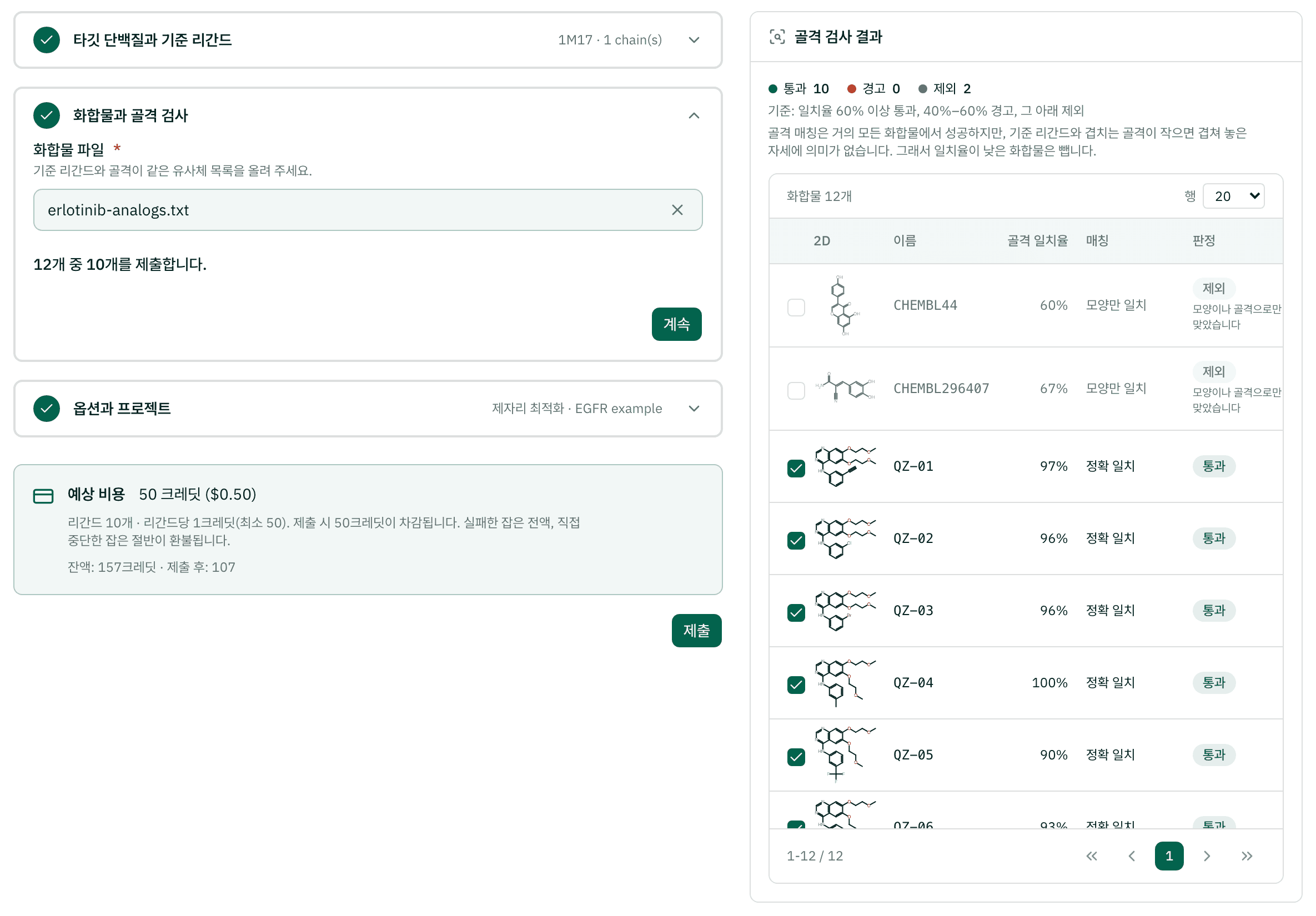
Task: Click the QZ-03 compound name
Action: pyautogui.click(x=913, y=610)
